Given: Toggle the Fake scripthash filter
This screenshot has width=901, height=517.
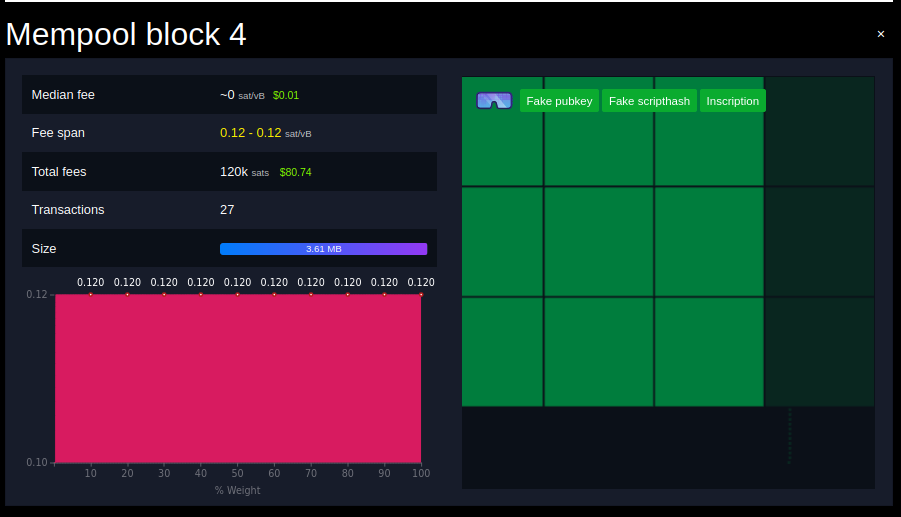Looking at the screenshot, I should pyautogui.click(x=649, y=101).
